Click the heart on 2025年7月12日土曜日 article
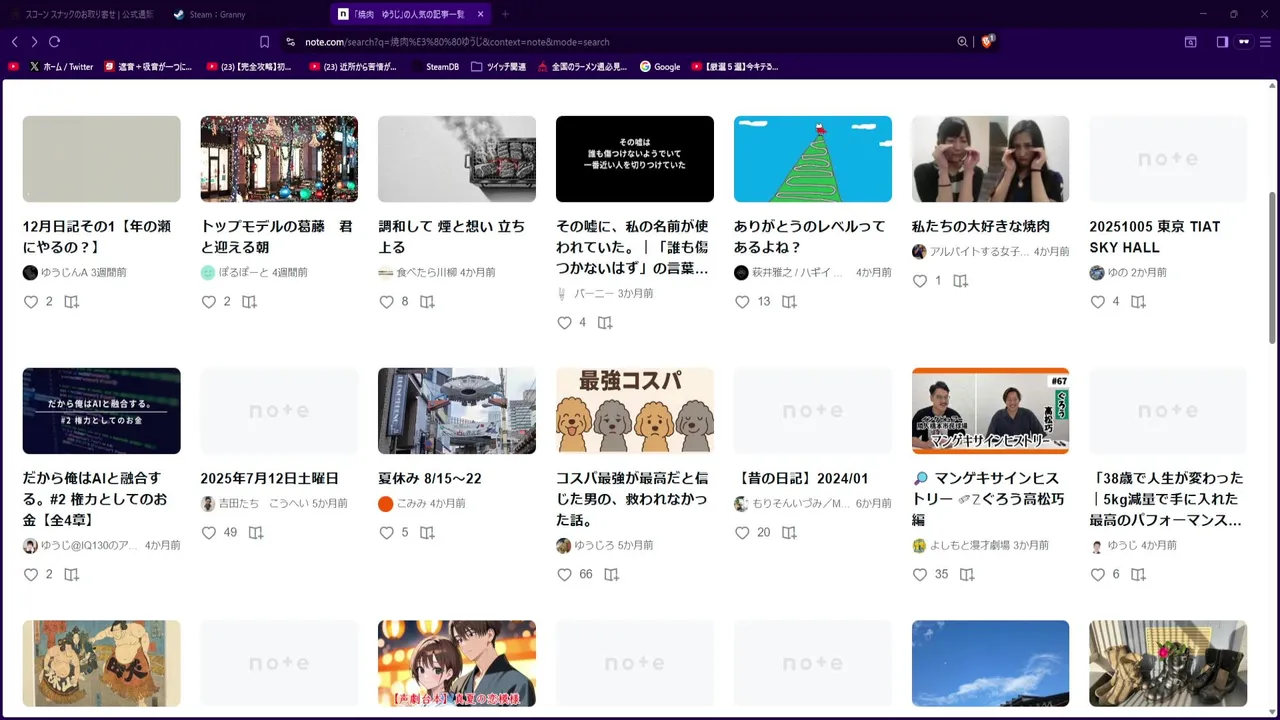 point(208,533)
